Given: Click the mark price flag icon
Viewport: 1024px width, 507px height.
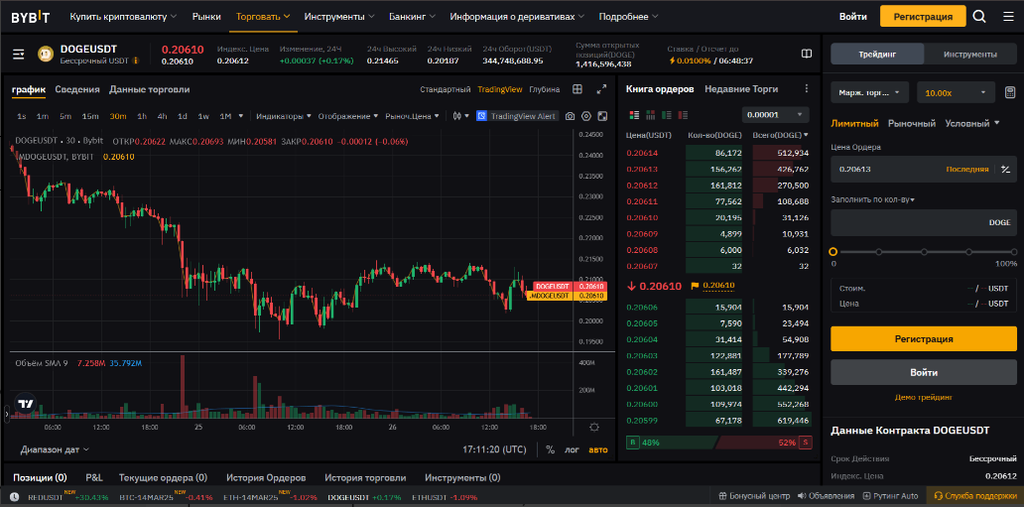Looking at the screenshot, I should pos(694,286).
